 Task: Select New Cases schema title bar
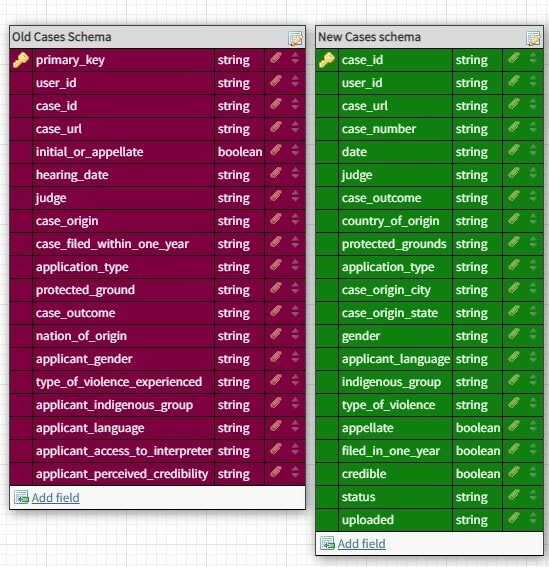pyautogui.click(x=429, y=37)
